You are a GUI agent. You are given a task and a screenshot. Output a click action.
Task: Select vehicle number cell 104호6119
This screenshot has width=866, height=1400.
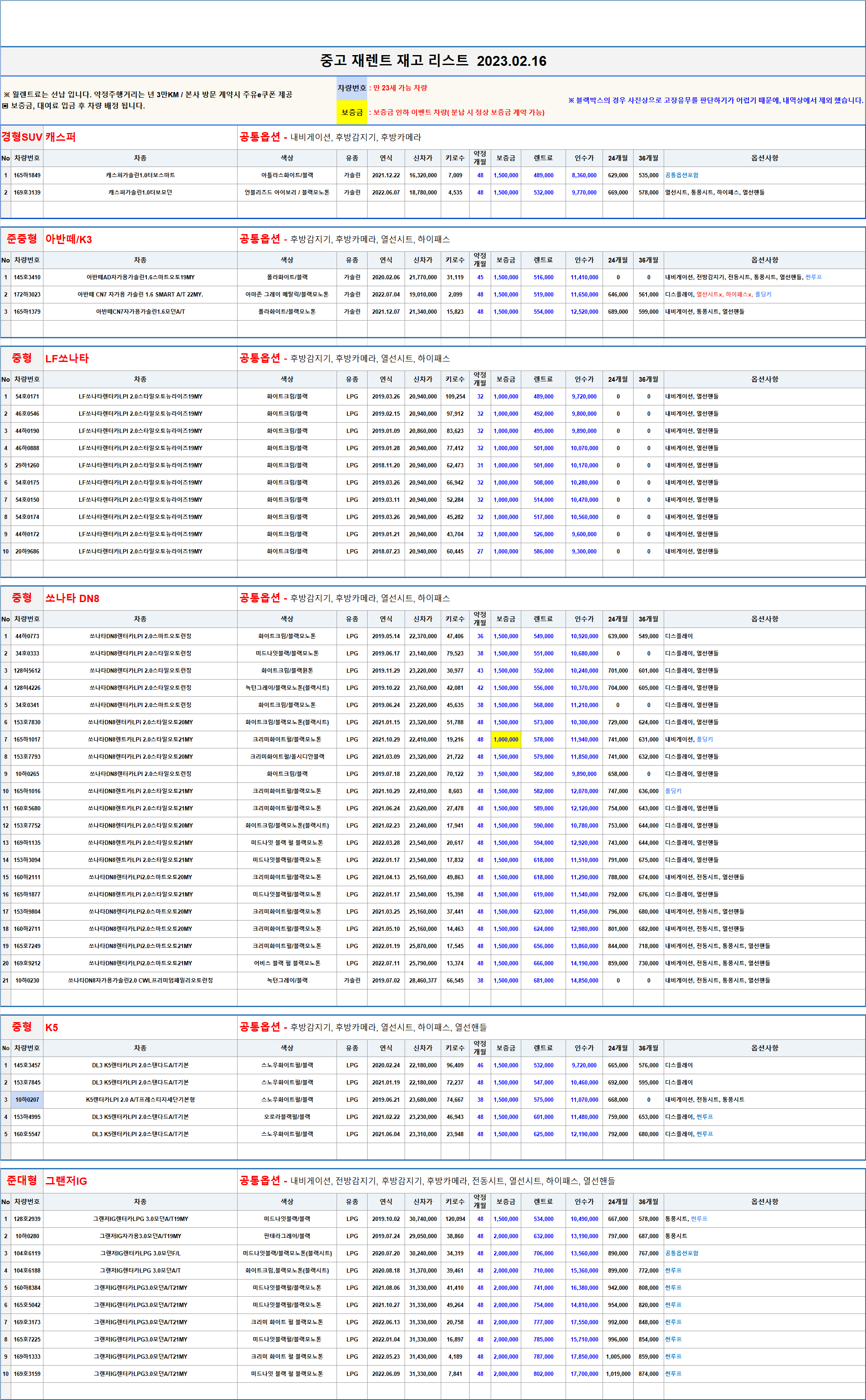tap(27, 1253)
